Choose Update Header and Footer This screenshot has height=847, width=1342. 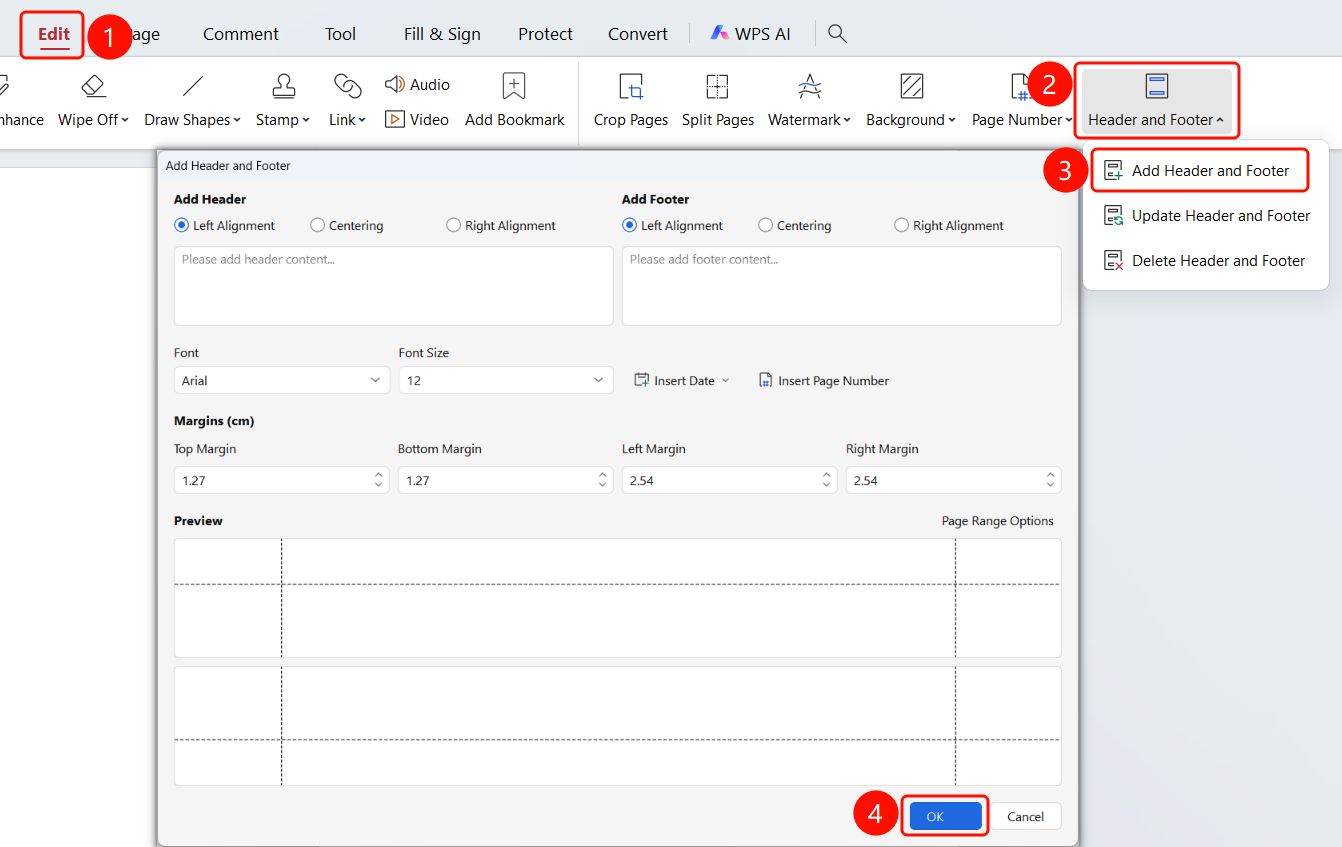tap(1206, 216)
